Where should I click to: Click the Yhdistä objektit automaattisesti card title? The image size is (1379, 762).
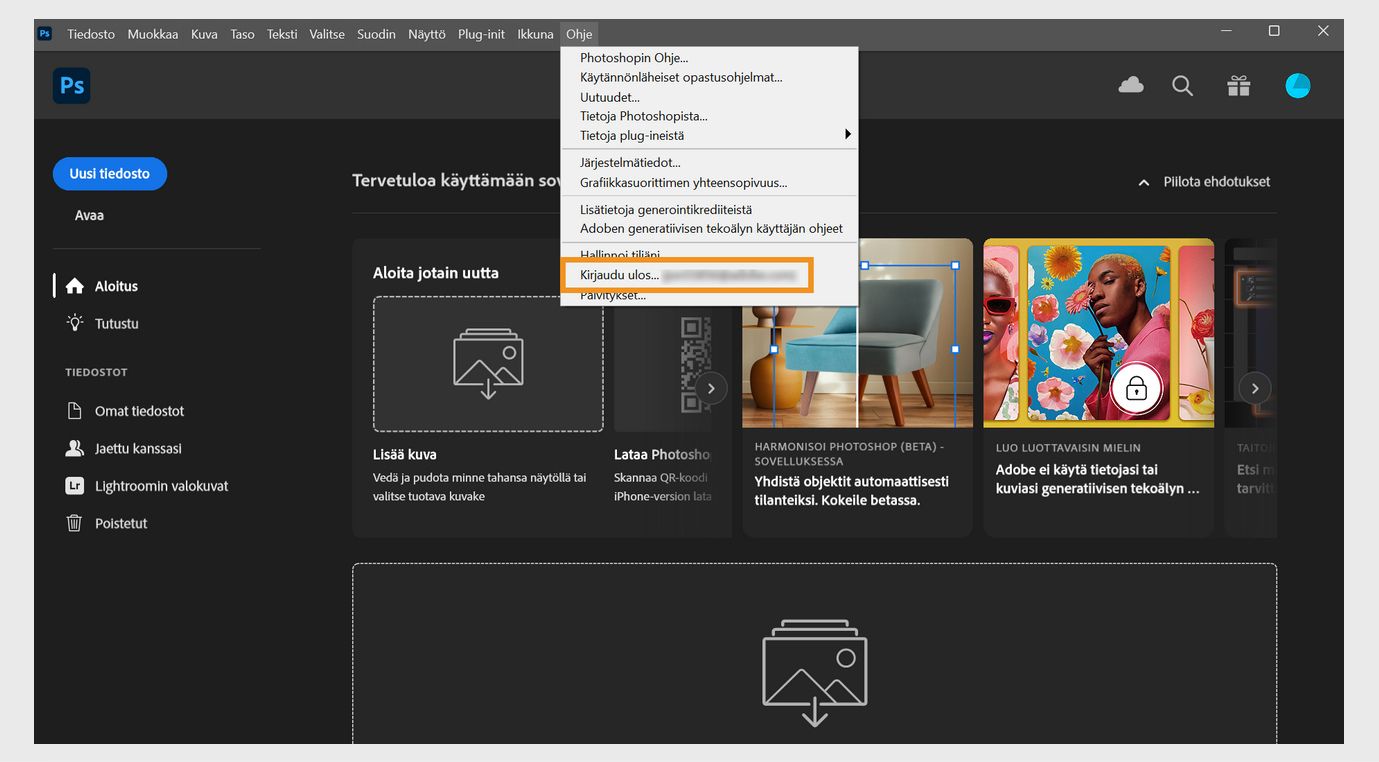pos(852,490)
